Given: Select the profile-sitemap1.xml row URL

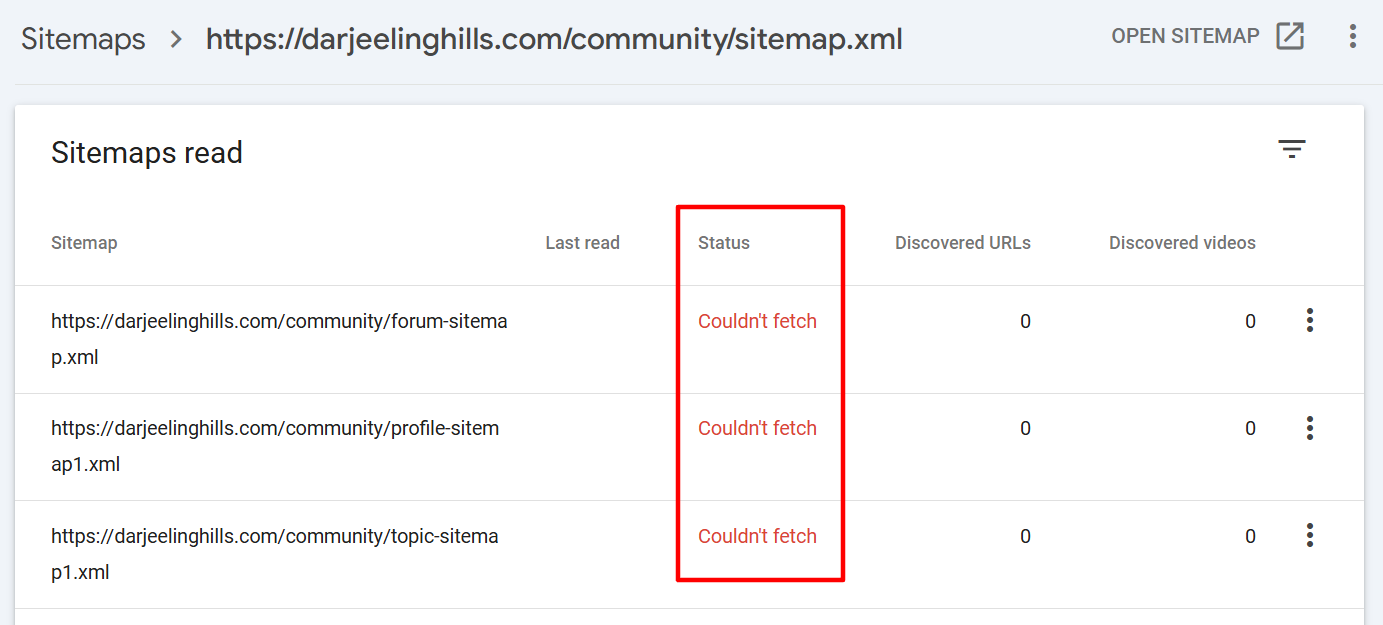Looking at the screenshot, I should (275, 446).
